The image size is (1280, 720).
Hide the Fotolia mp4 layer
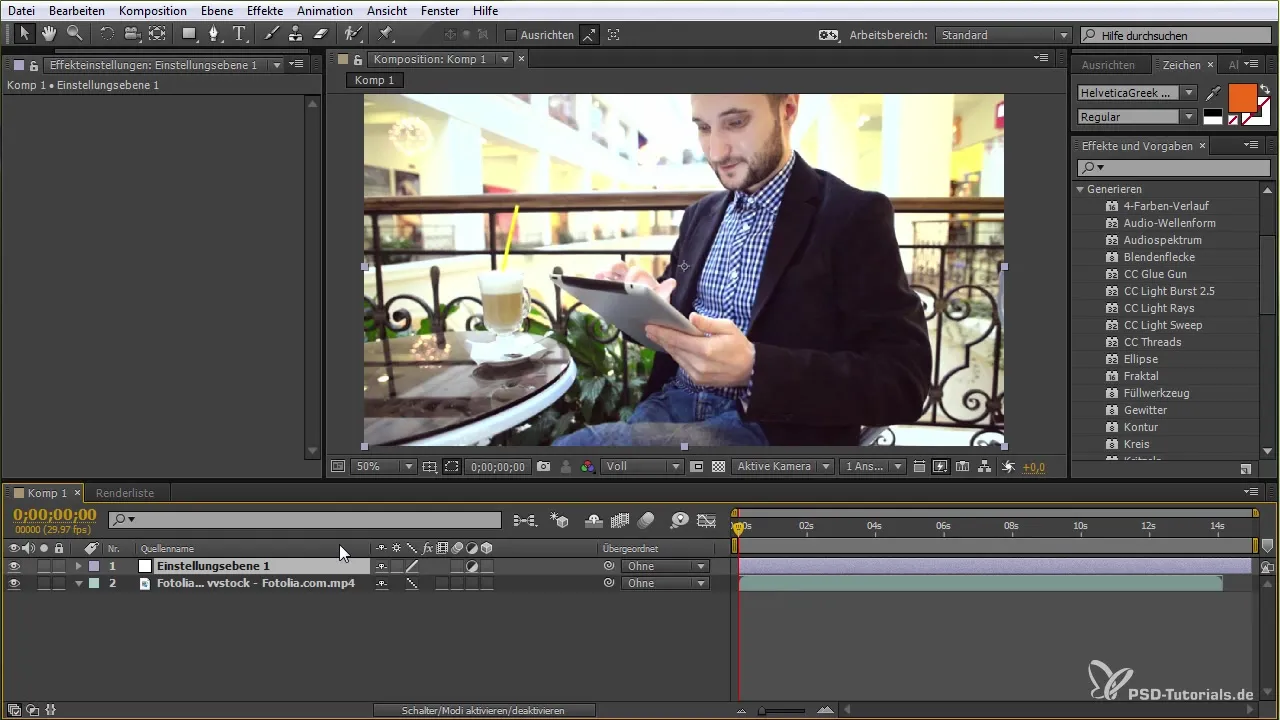[x=14, y=583]
